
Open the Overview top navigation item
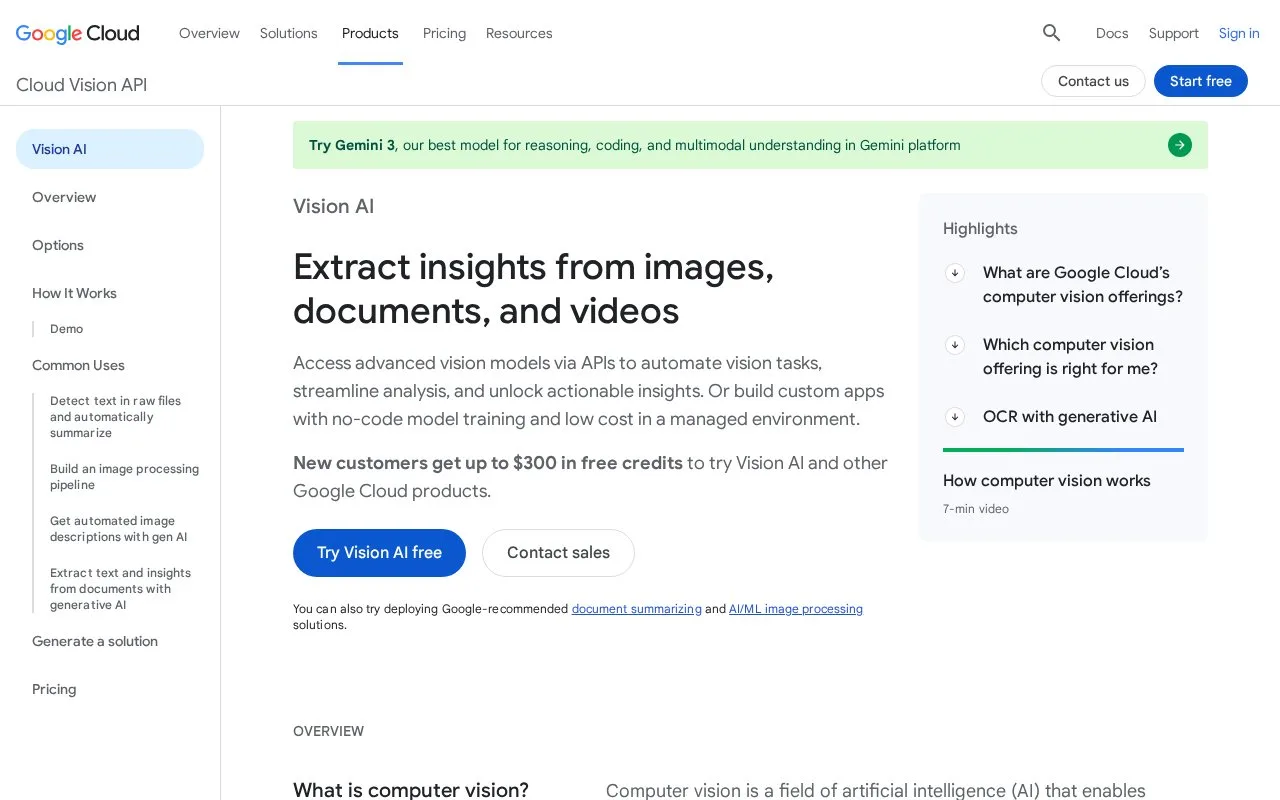tap(209, 33)
